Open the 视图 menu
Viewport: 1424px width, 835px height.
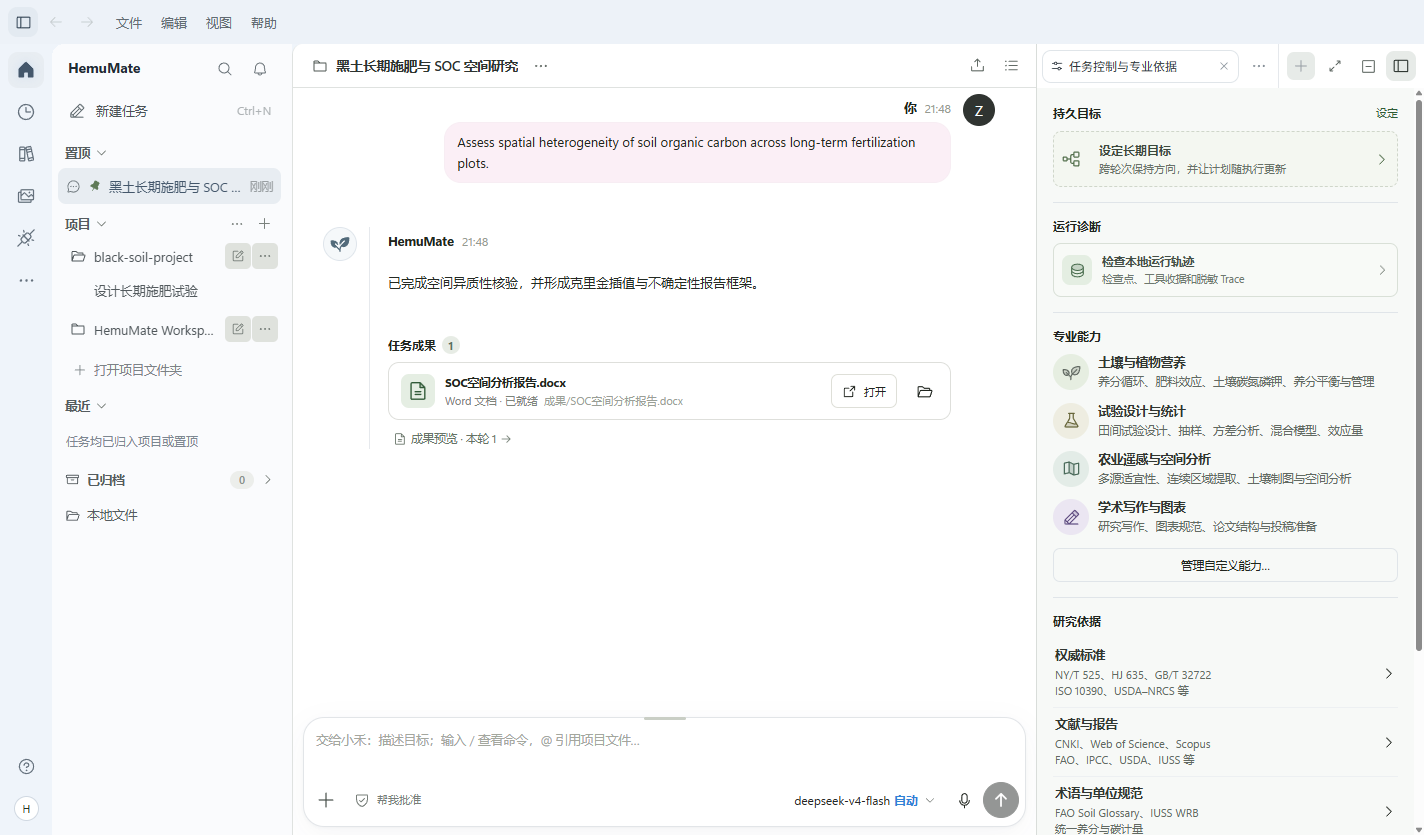click(x=219, y=23)
